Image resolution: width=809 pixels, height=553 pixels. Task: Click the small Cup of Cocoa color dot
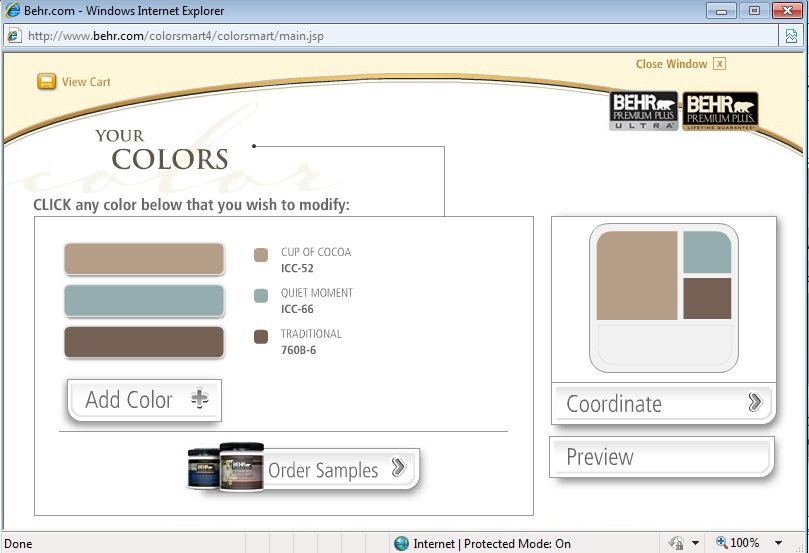click(x=261, y=255)
